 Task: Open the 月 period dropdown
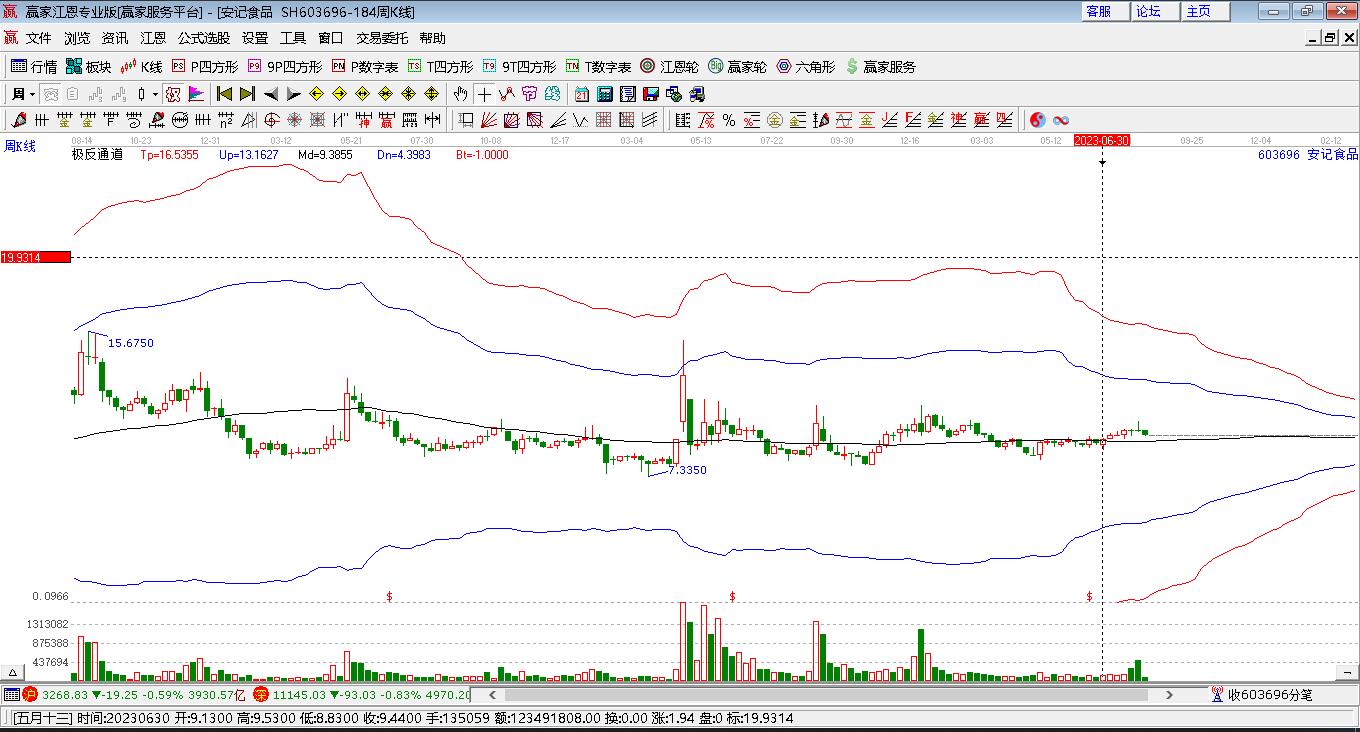coord(24,94)
